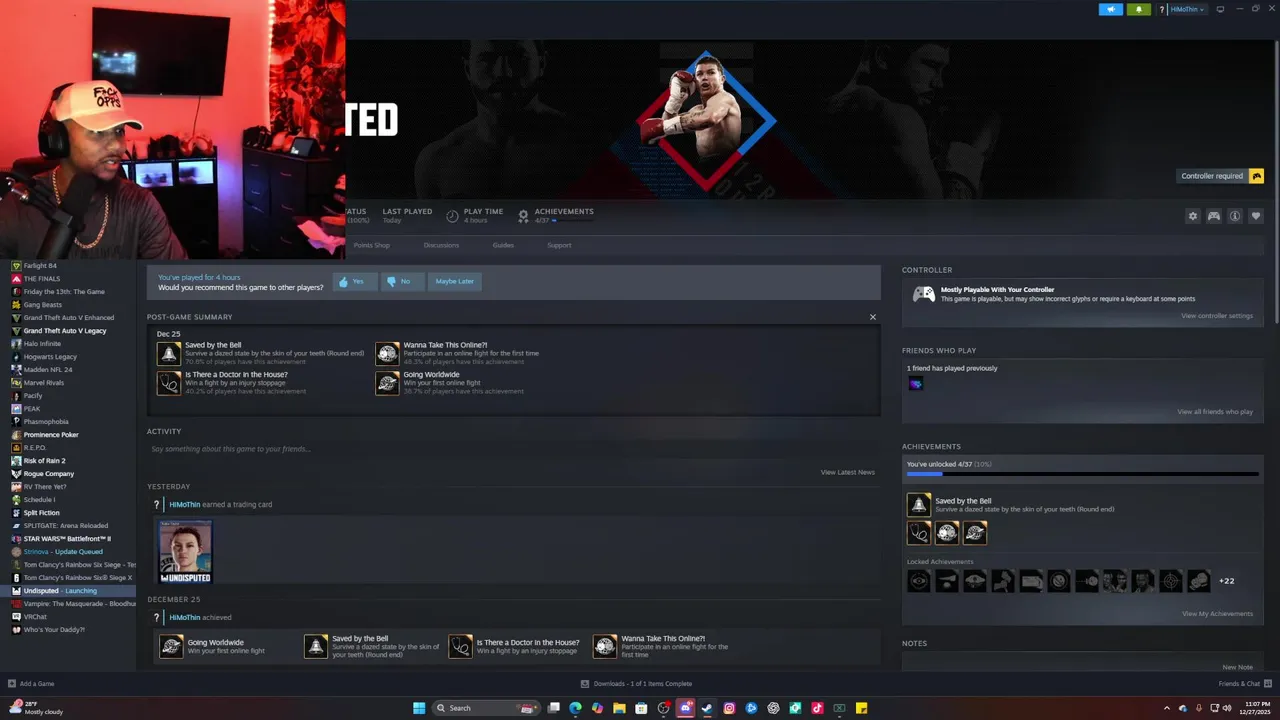The width and height of the screenshot is (1280, 720).
Task: Select Gang Beasts in library list
Action: [x=43, y=305]
